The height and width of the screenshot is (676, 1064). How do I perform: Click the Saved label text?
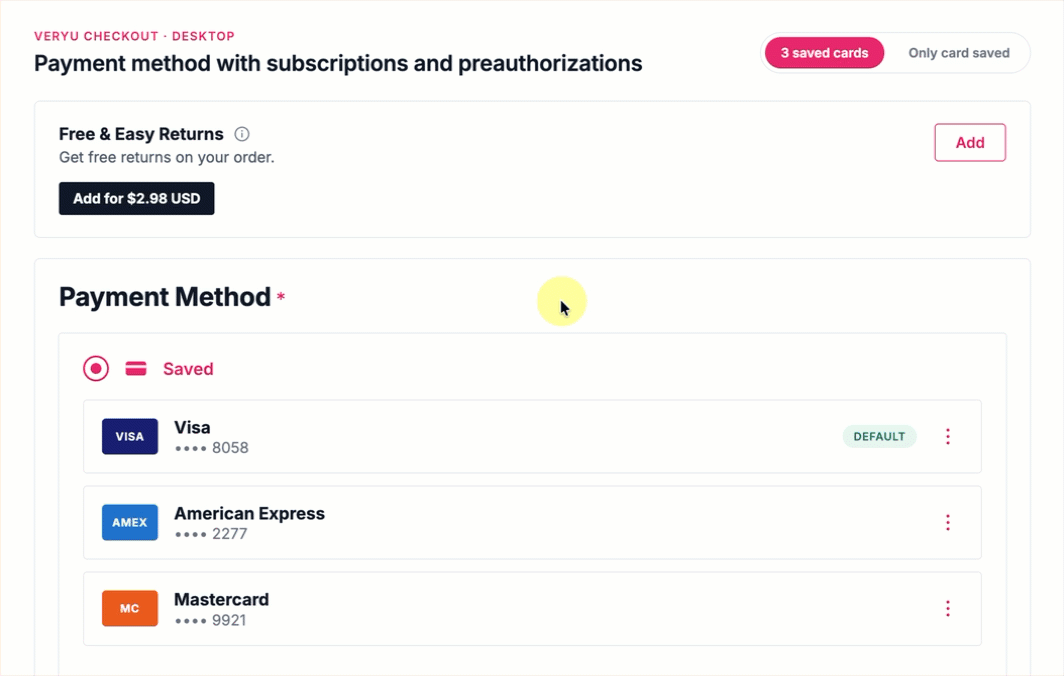tap(188, 369)
